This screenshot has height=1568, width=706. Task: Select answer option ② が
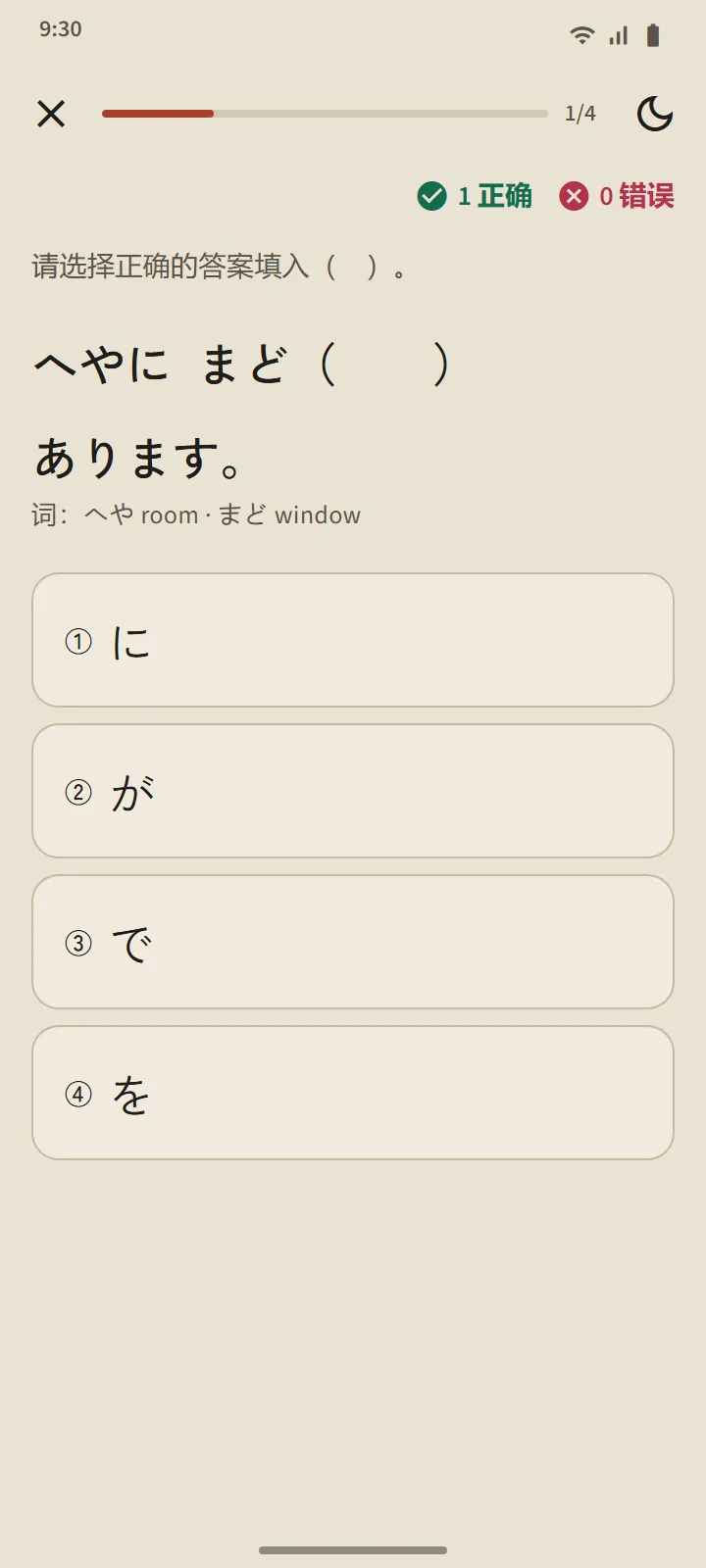pyautogui.click(x=353, y=791)
